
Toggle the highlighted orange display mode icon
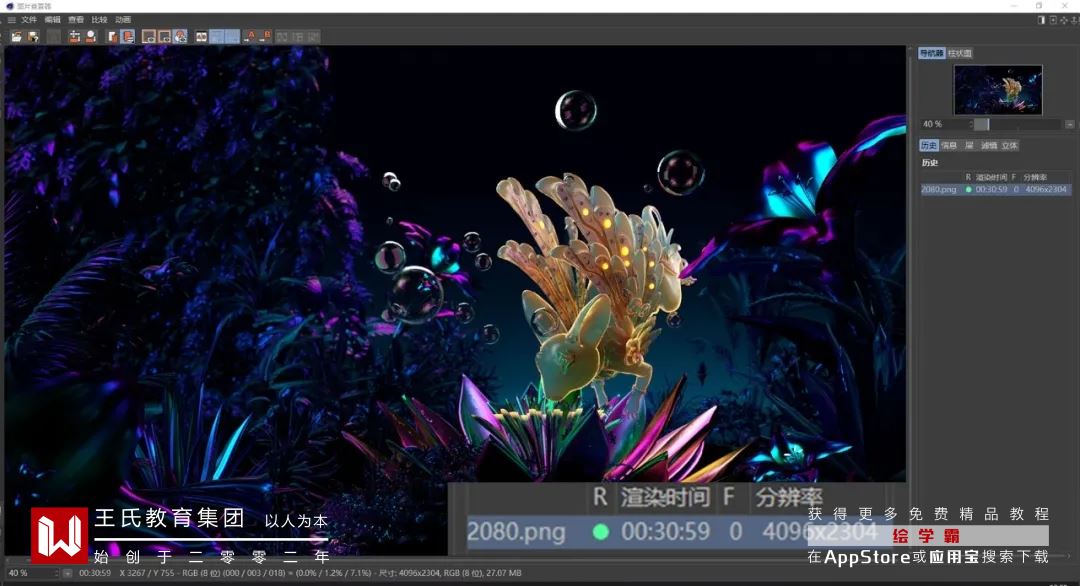tap(127, 36)
